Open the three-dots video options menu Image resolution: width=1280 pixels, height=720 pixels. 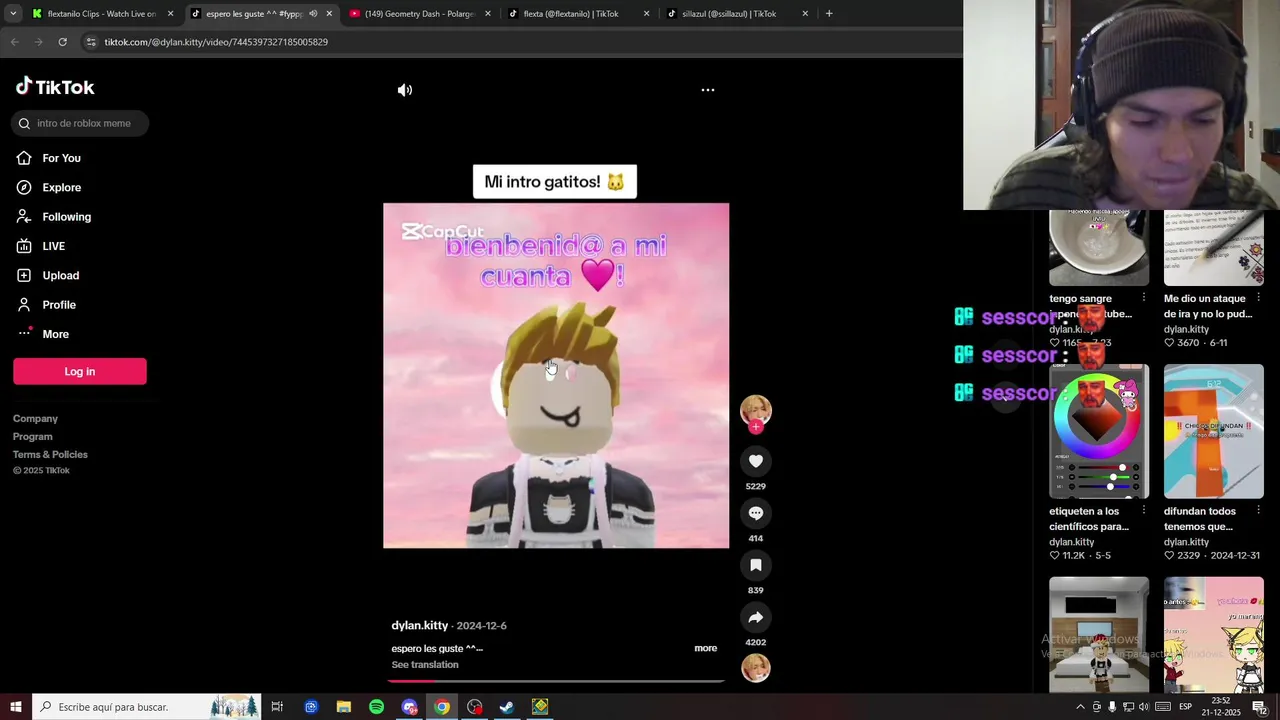pyautogui.click(x=708, y=90)
